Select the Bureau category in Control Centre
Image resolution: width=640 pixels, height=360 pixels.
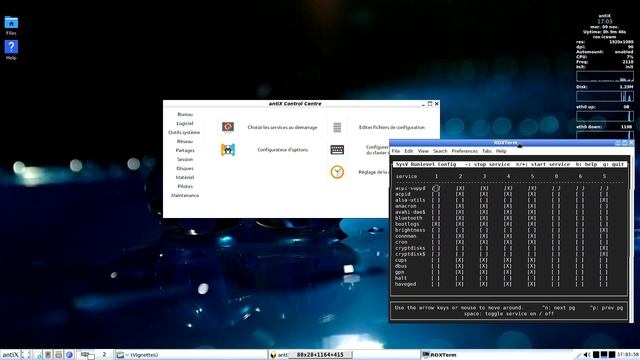[x=185, y=114]
